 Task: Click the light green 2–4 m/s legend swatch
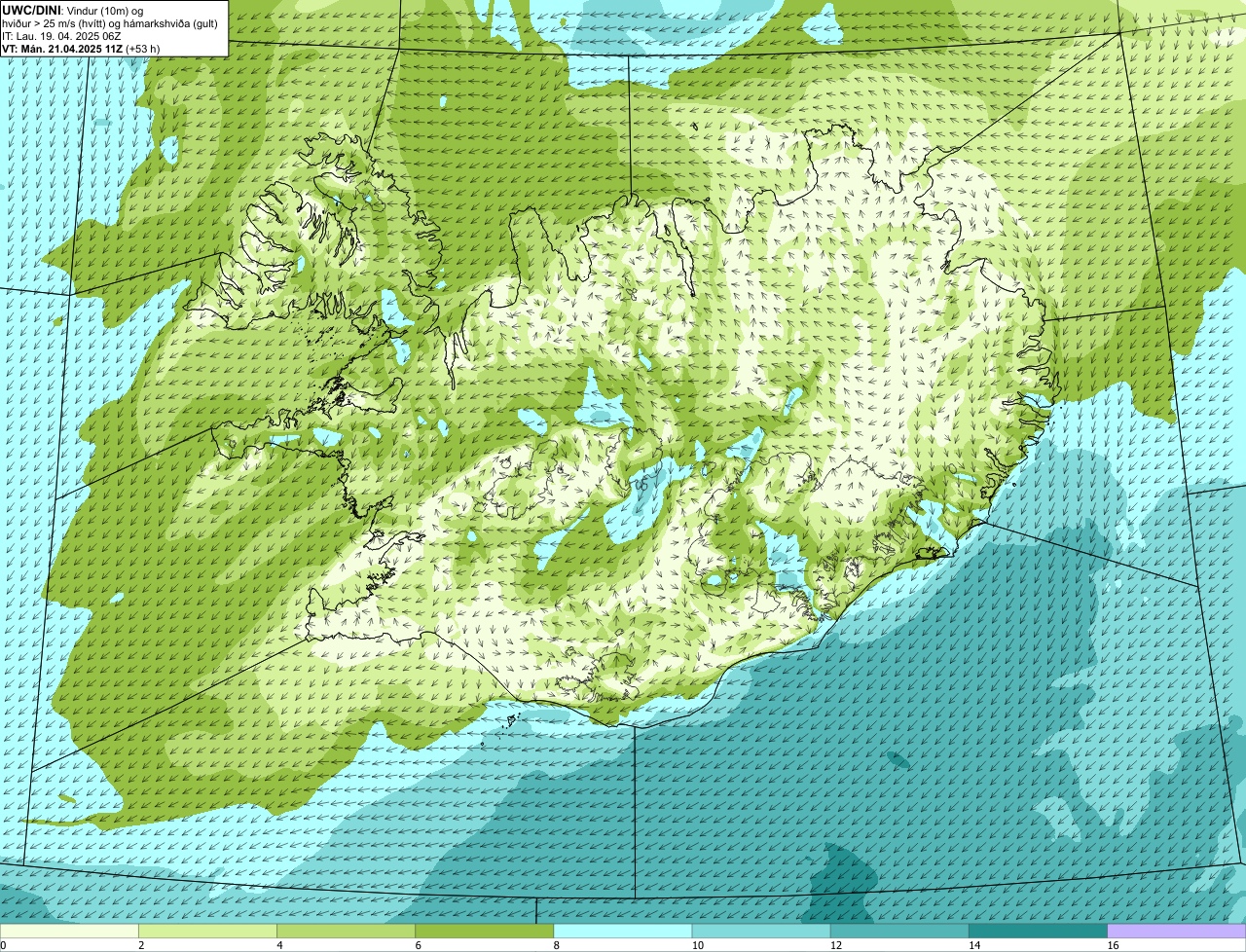pos(207,931)
